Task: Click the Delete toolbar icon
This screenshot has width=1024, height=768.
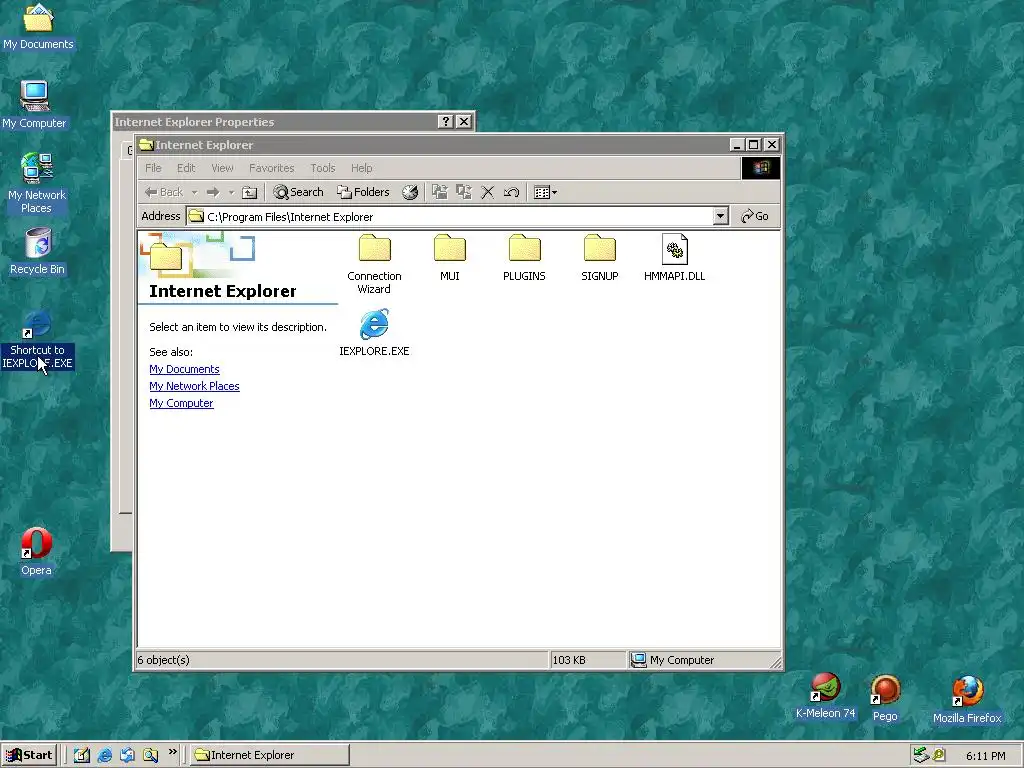Action: 487,192
